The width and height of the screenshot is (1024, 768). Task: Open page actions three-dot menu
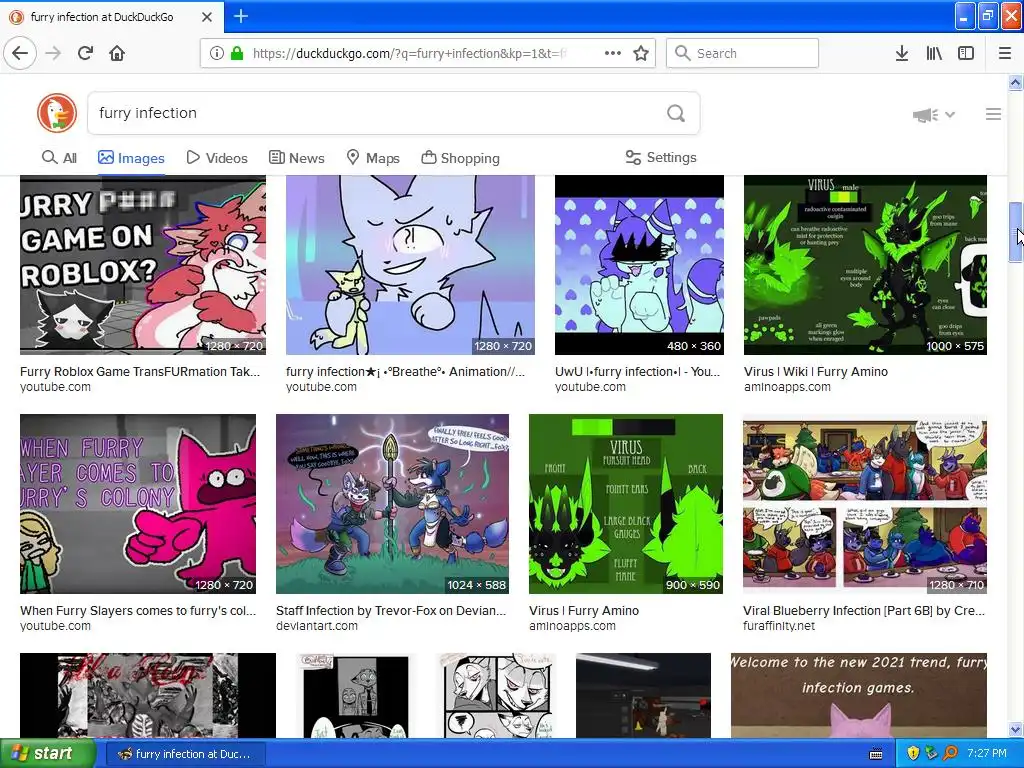(613, 54)
